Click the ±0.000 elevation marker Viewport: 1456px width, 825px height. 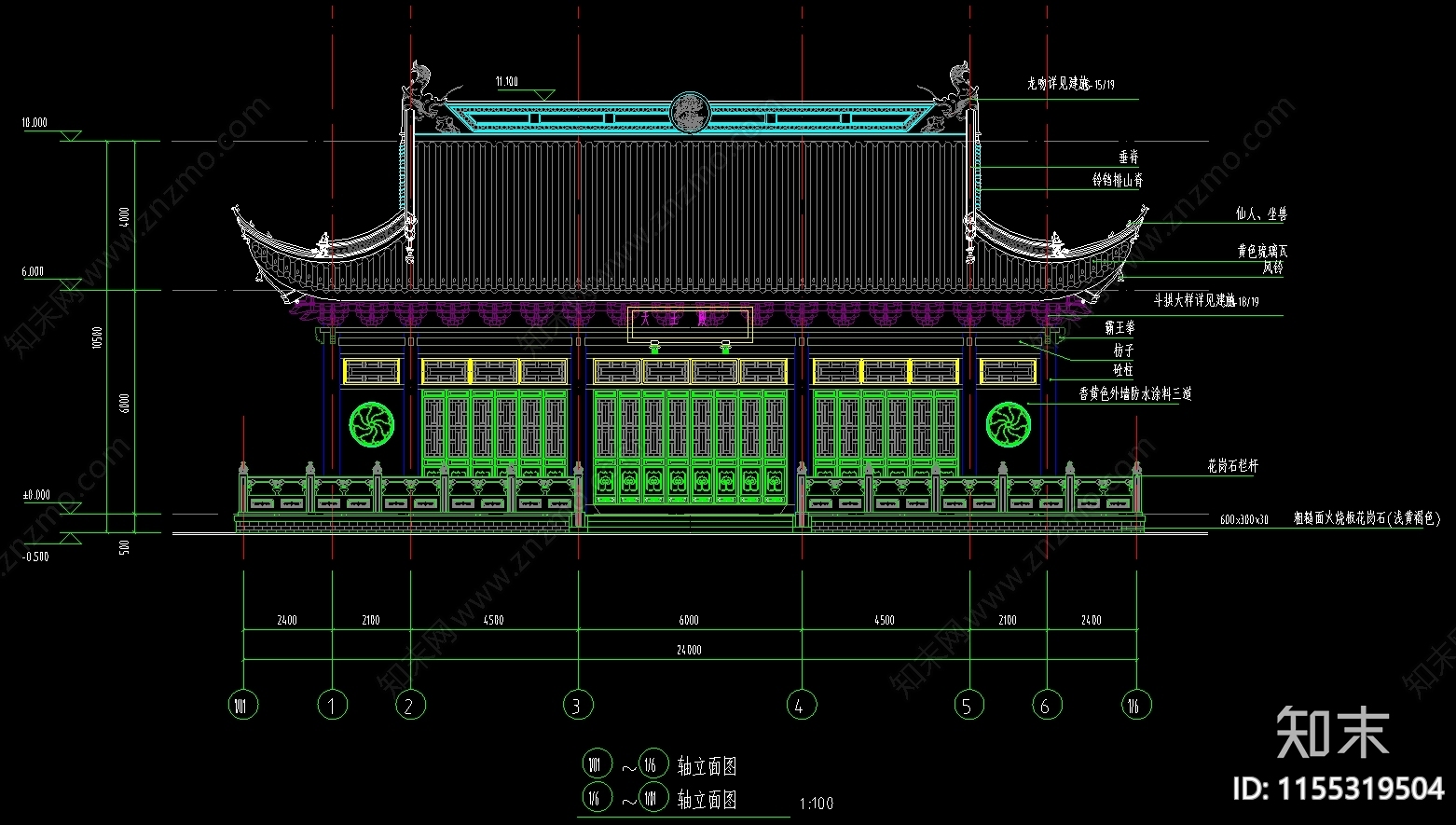pos(36,495)
